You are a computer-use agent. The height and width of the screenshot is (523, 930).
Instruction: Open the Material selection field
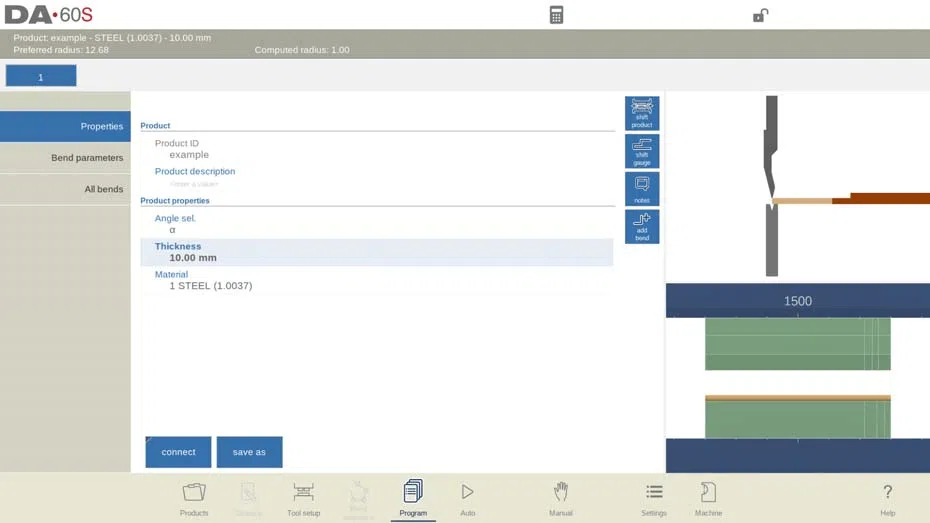point(377,280)
